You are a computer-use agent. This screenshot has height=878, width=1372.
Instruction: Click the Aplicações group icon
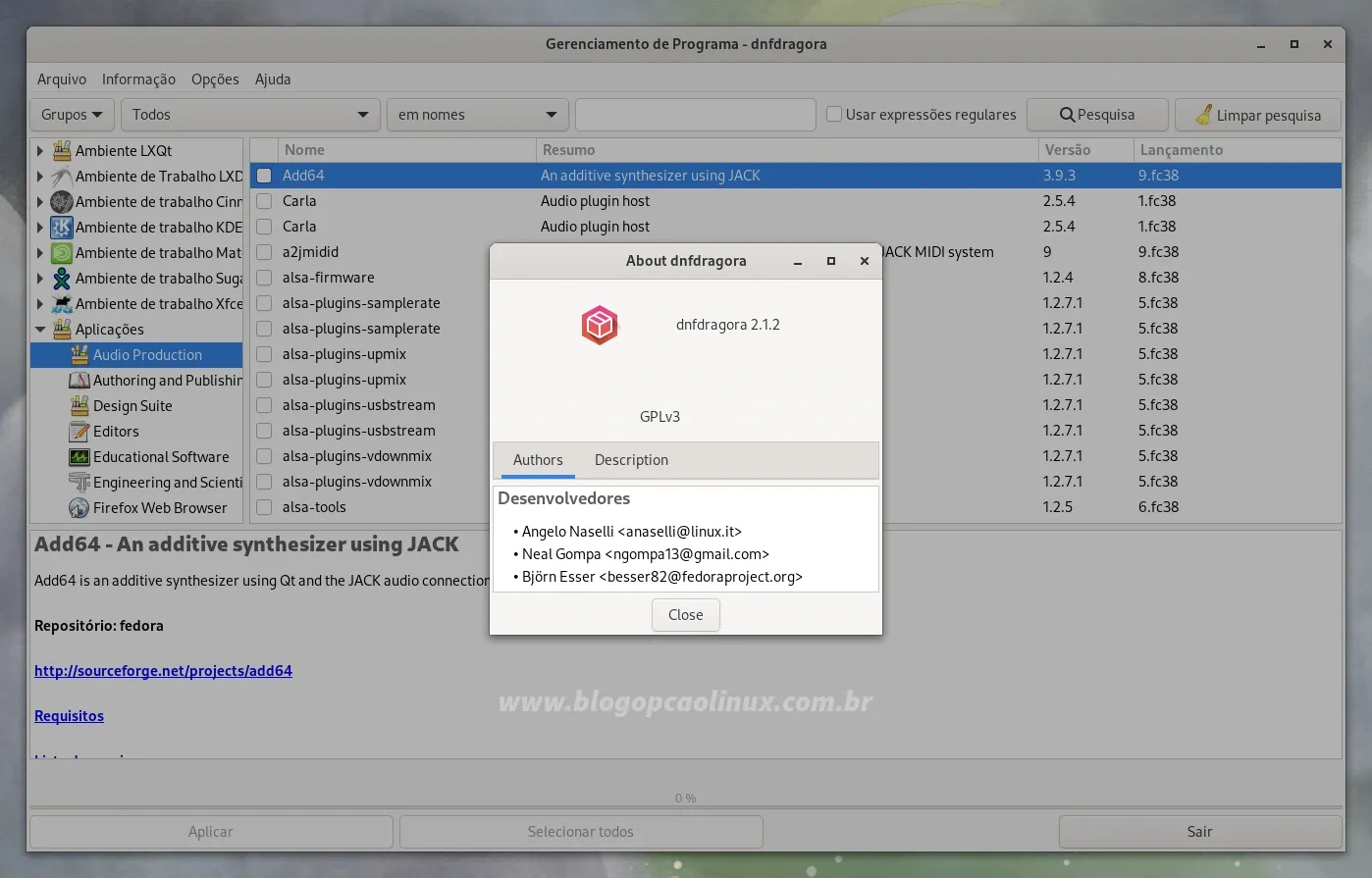pos(62,329)
